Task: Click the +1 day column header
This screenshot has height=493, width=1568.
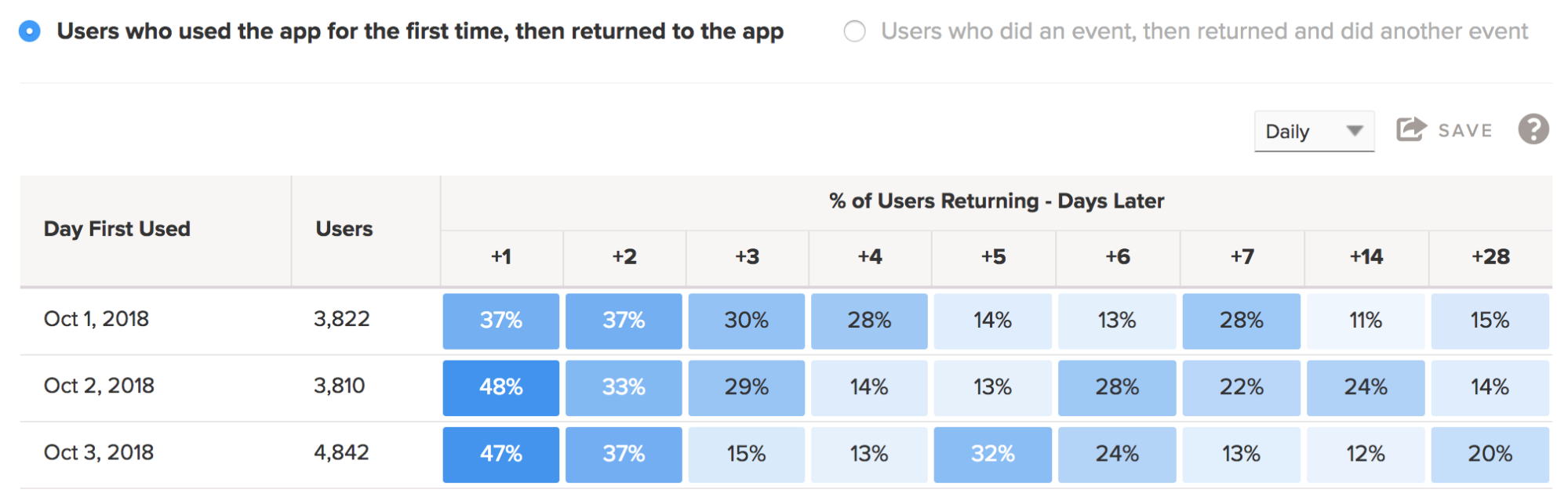Action: (x=501, y=257)
